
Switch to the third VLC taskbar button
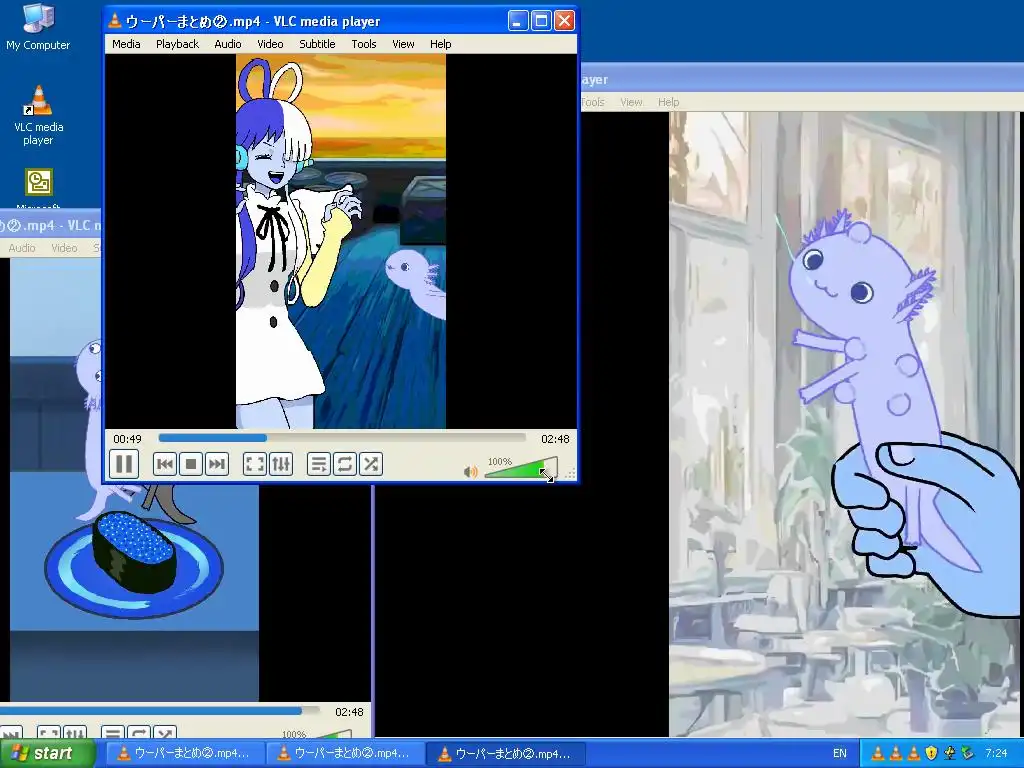(x=505, y=754)
